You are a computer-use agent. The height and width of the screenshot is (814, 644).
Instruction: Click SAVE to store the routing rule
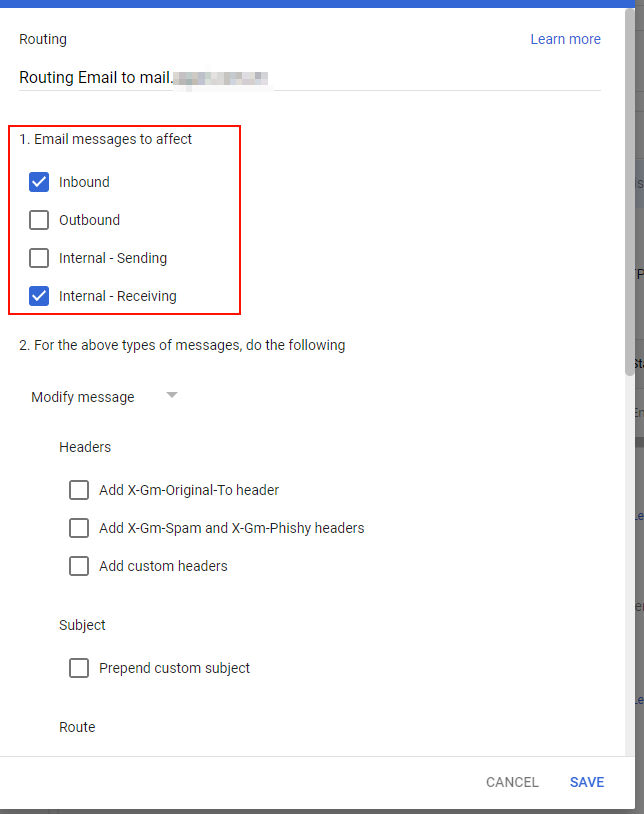[x=587, y=782]
